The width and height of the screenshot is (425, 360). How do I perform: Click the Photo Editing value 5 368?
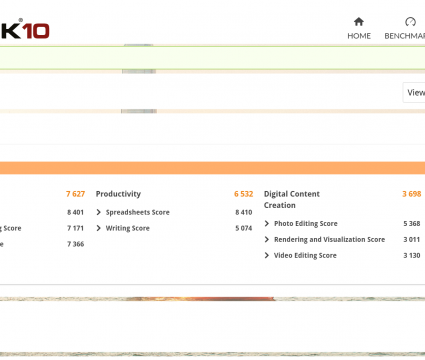pos(412,224)
